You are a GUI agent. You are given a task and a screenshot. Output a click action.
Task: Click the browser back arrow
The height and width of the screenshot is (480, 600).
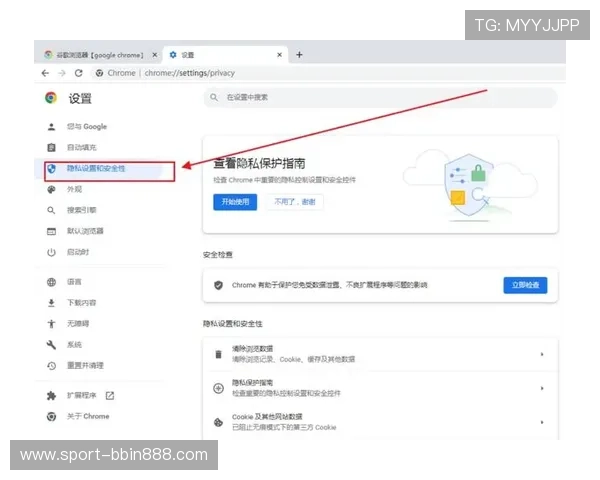45,73
